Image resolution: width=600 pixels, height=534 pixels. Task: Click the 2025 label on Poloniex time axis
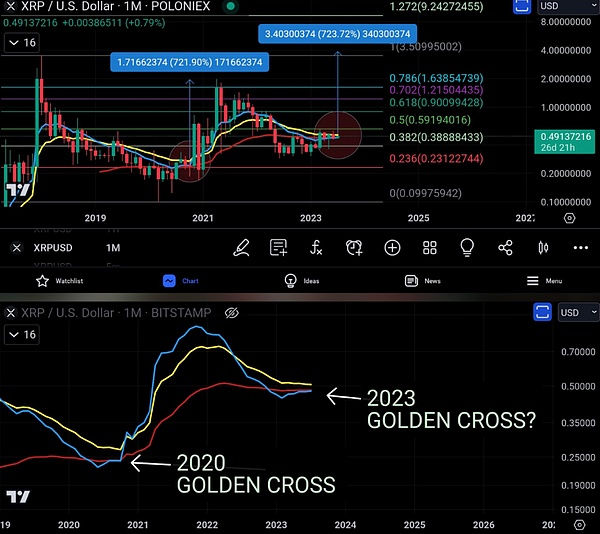418,218
